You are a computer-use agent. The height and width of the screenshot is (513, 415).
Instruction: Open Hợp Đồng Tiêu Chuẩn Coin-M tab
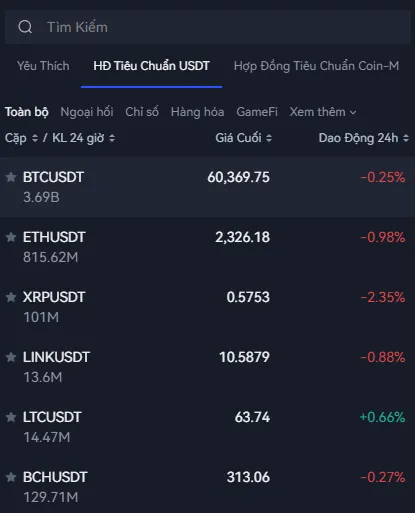point(316,66)
